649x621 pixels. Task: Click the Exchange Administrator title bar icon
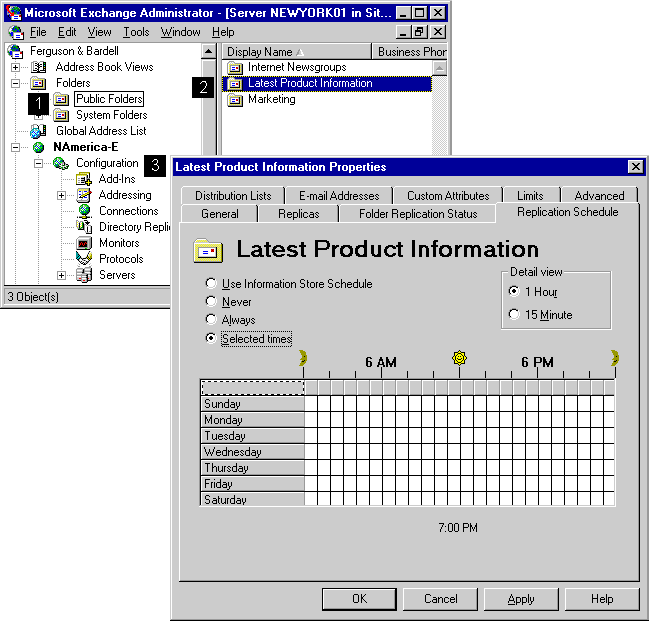point(13,13)
